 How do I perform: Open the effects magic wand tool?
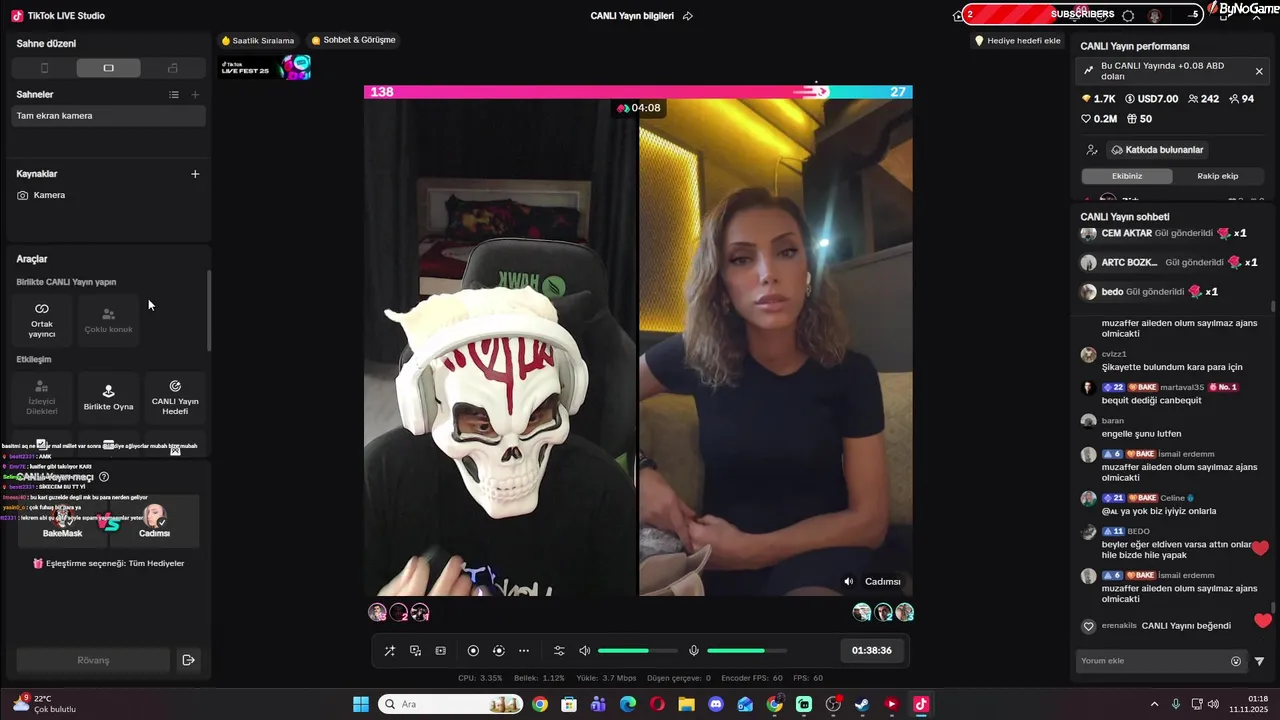(390, 651)
